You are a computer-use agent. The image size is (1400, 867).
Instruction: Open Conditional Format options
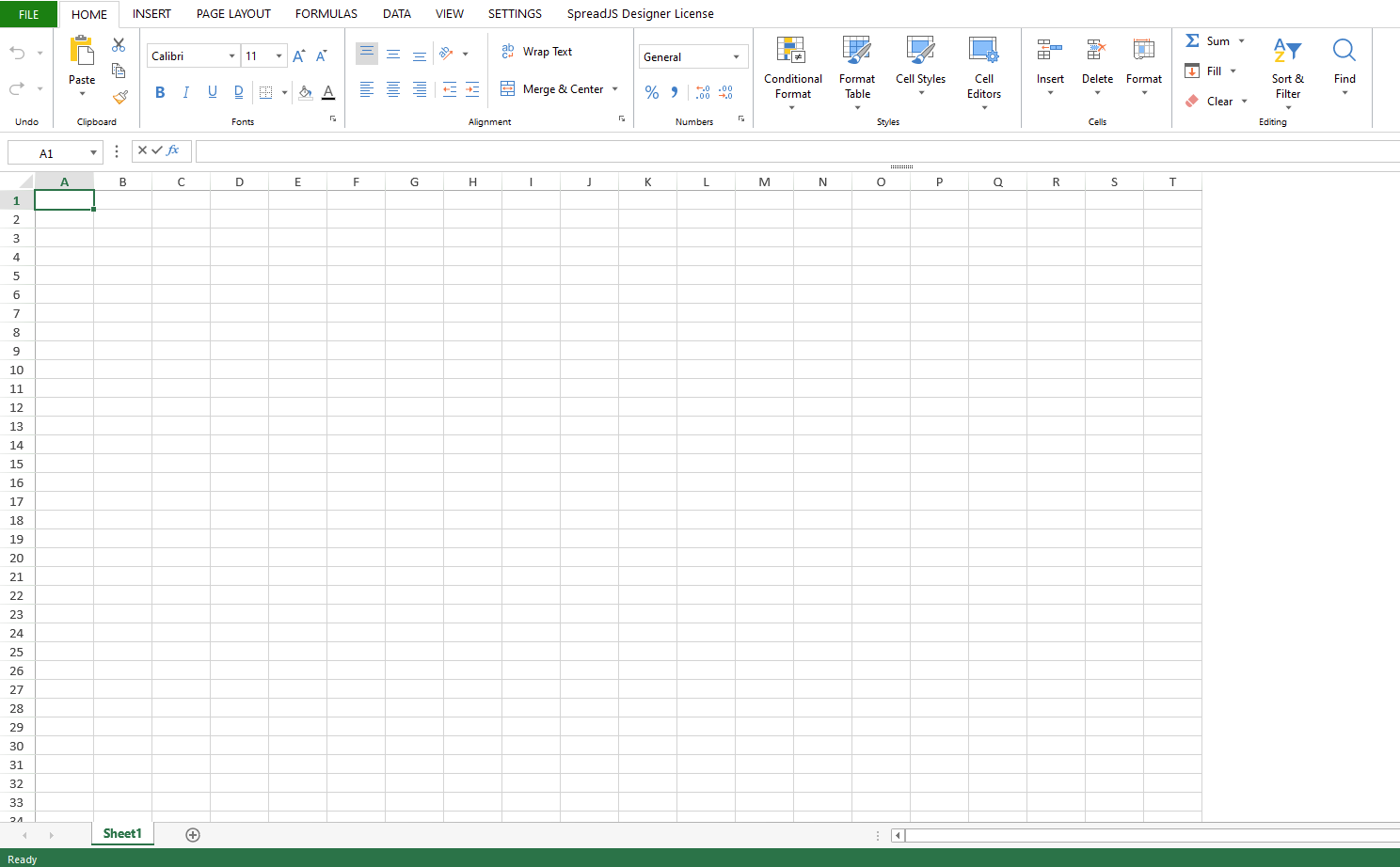793,73
